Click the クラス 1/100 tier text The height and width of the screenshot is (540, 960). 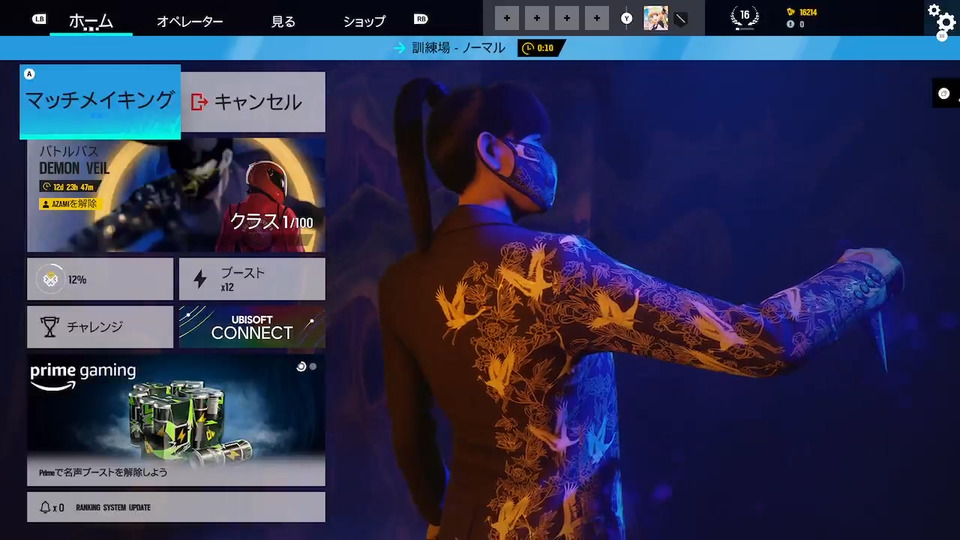pos(271,222)
